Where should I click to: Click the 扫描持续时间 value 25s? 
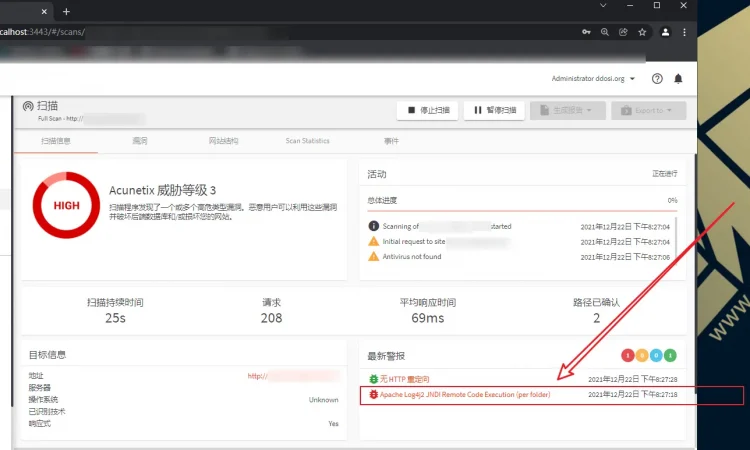click(115, 318)
